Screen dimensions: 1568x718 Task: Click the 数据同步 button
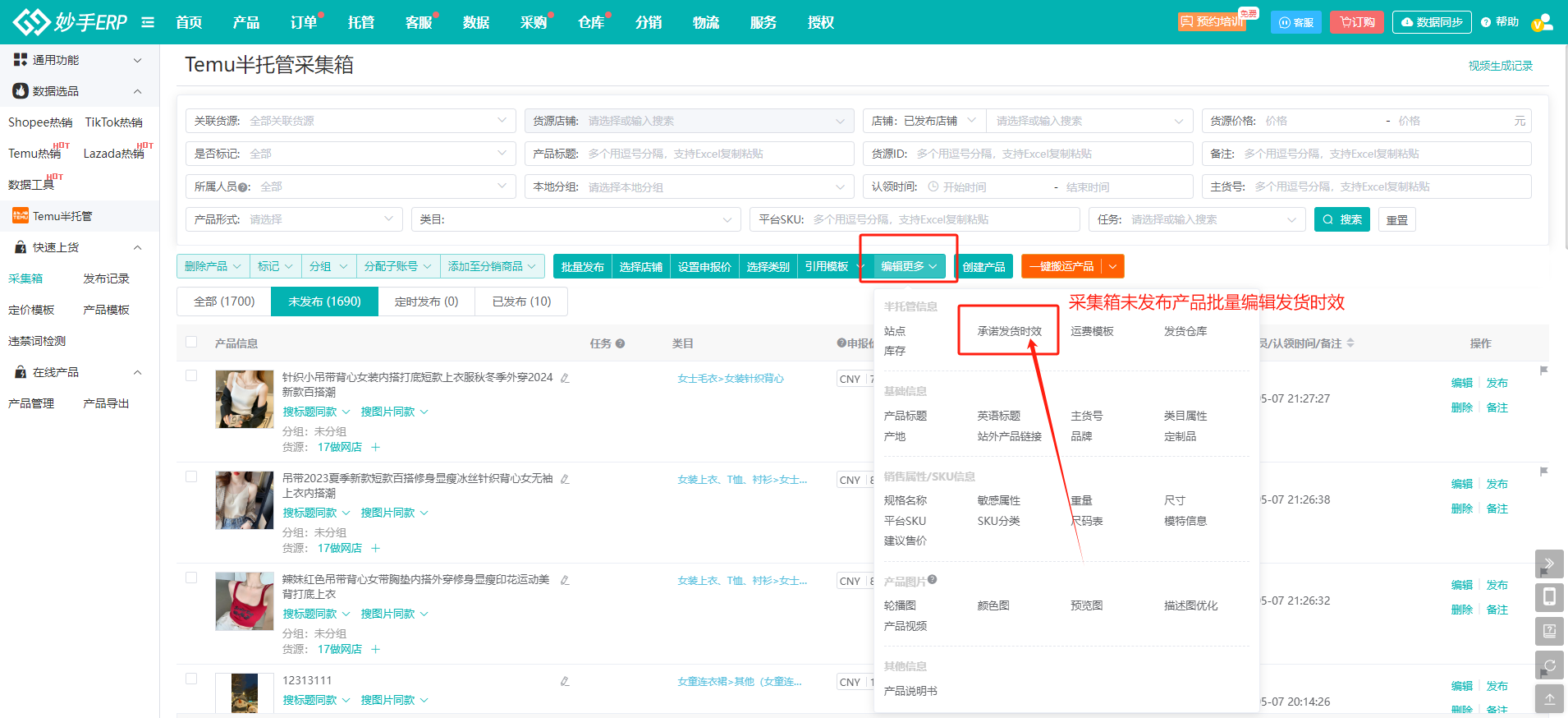1432,22
